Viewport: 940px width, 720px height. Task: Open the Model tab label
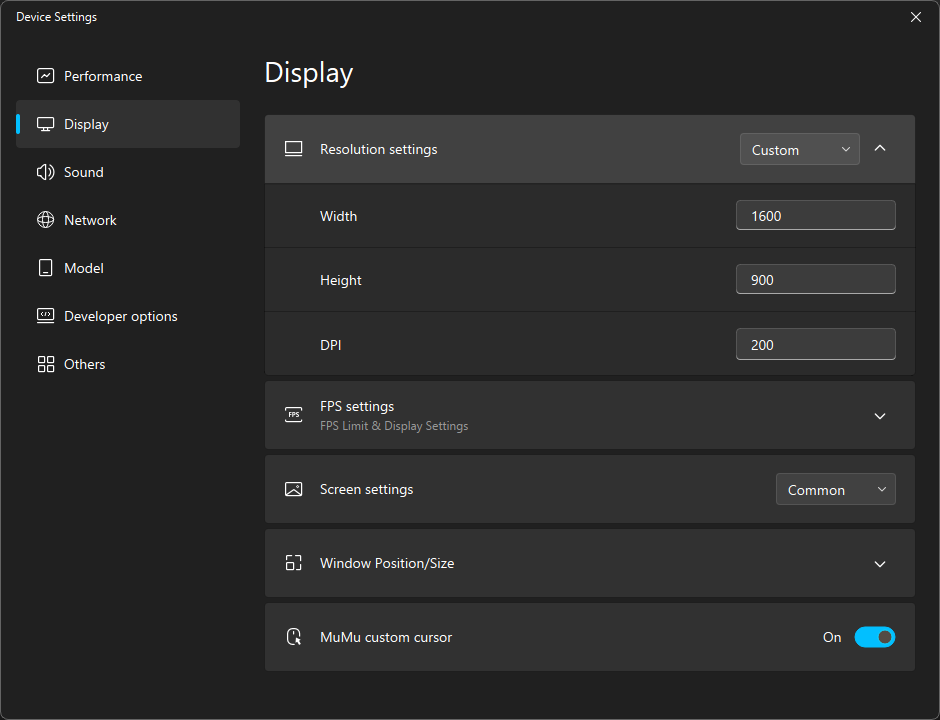[x=84, y=268]
